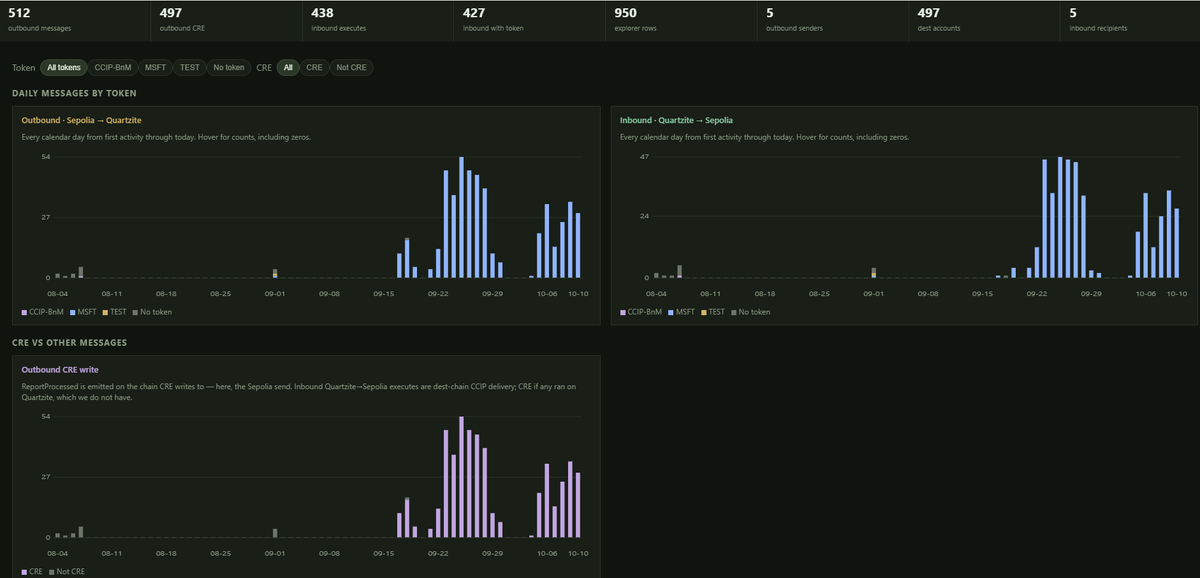Click the 497 dest accounts stat

tap(984, 20)
